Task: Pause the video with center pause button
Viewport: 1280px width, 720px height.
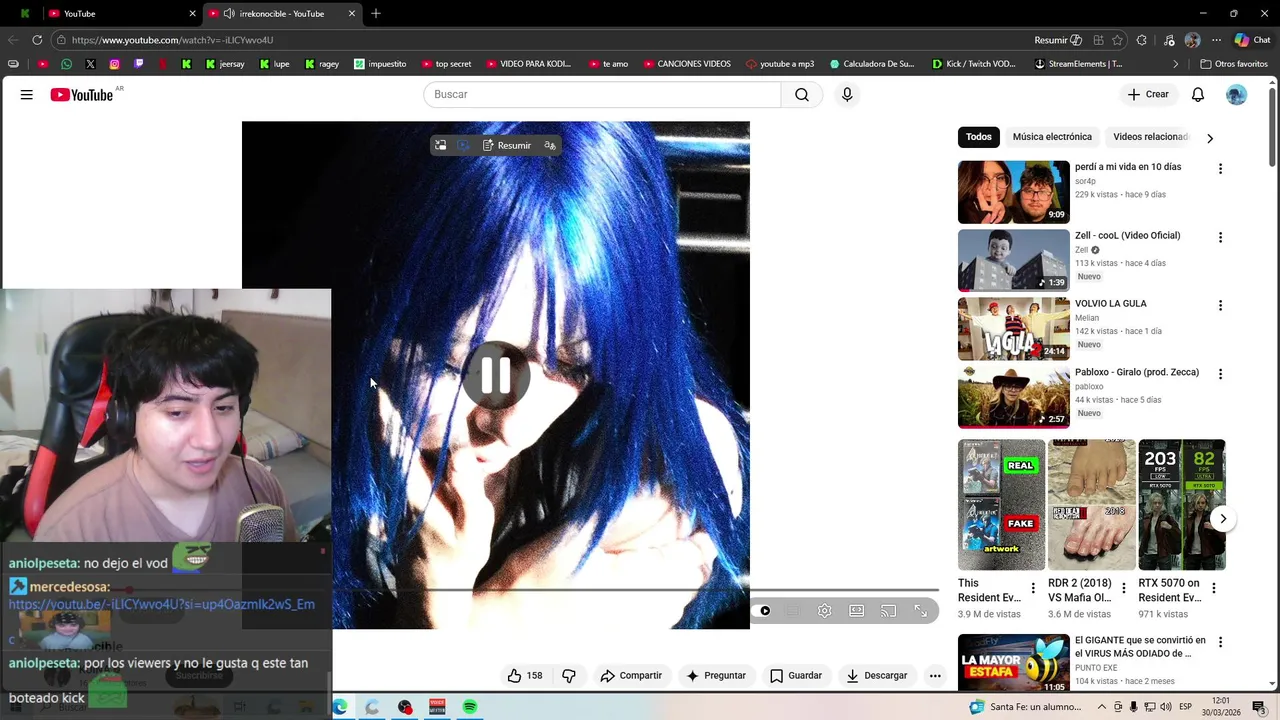Action: [496, 375]
